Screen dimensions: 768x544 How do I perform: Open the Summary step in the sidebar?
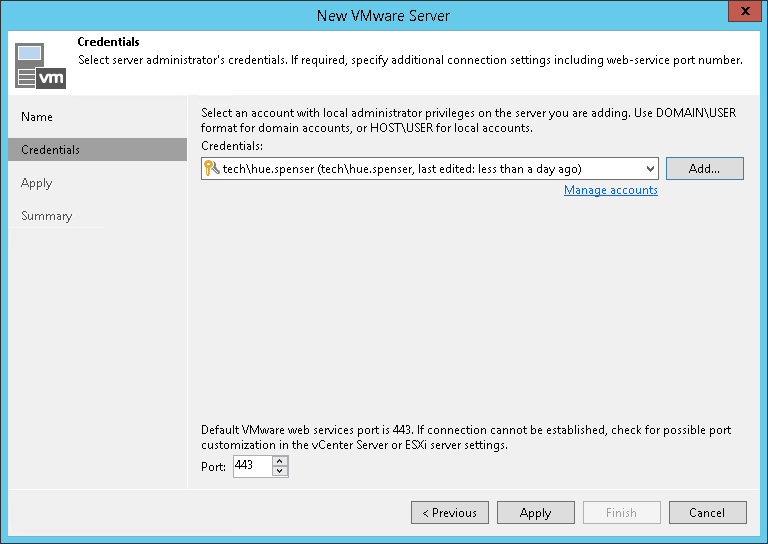click(47, 216)
